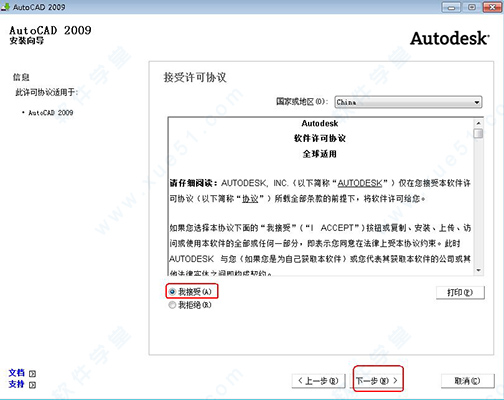Click the Autodesk logo at top right
The height and width of the screenshot is (400, 504).
click(450, 38)
